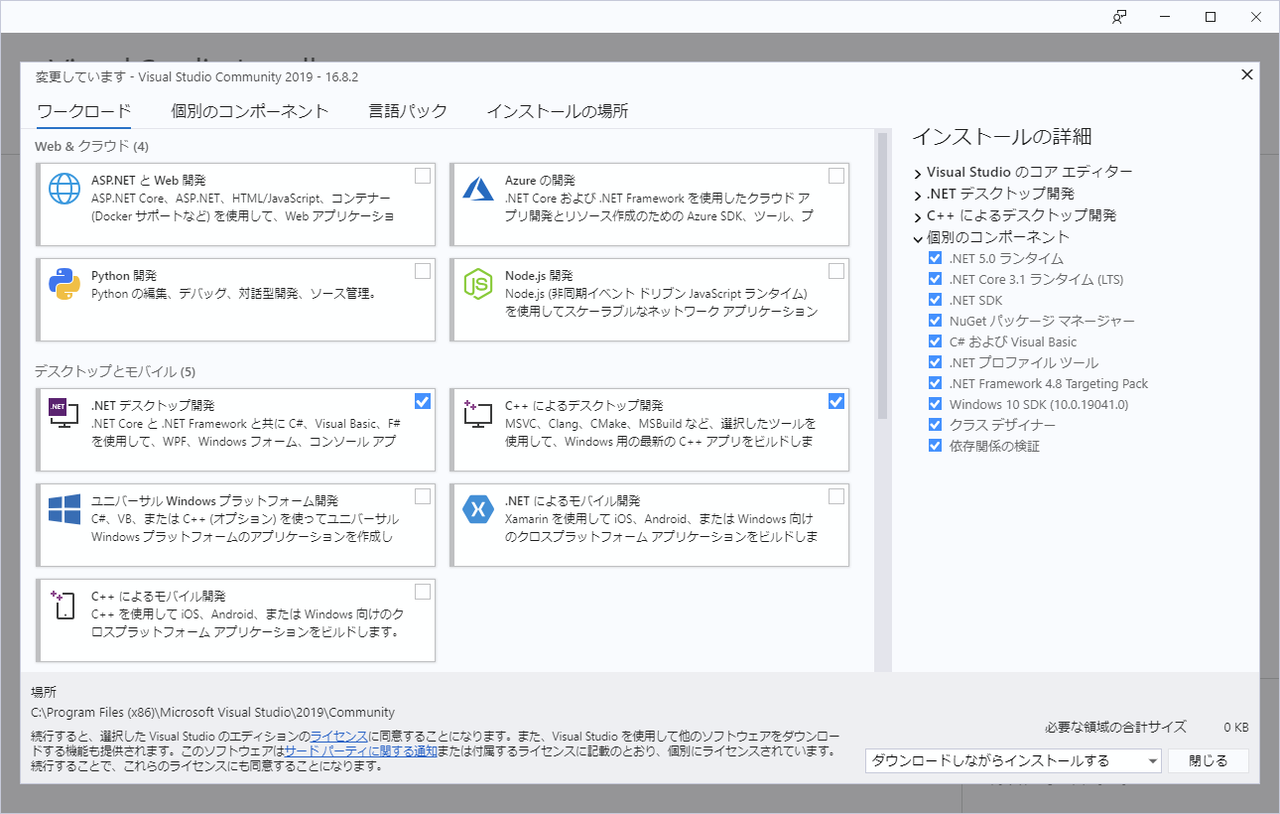Minimize the installer window

click(x=1165, y=16)
